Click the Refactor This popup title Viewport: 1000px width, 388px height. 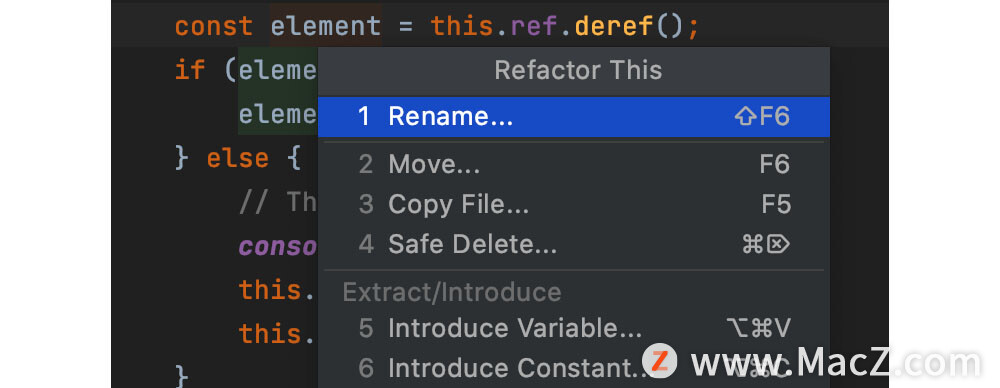[x=578, y=70]
